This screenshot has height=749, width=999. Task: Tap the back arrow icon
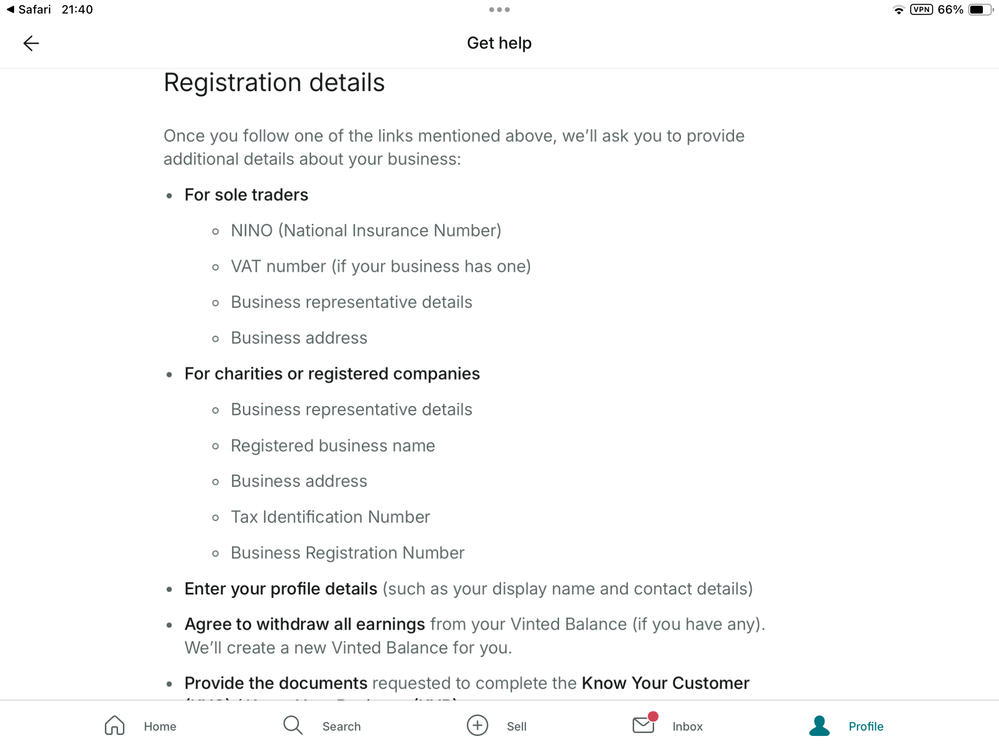point(31,43)
